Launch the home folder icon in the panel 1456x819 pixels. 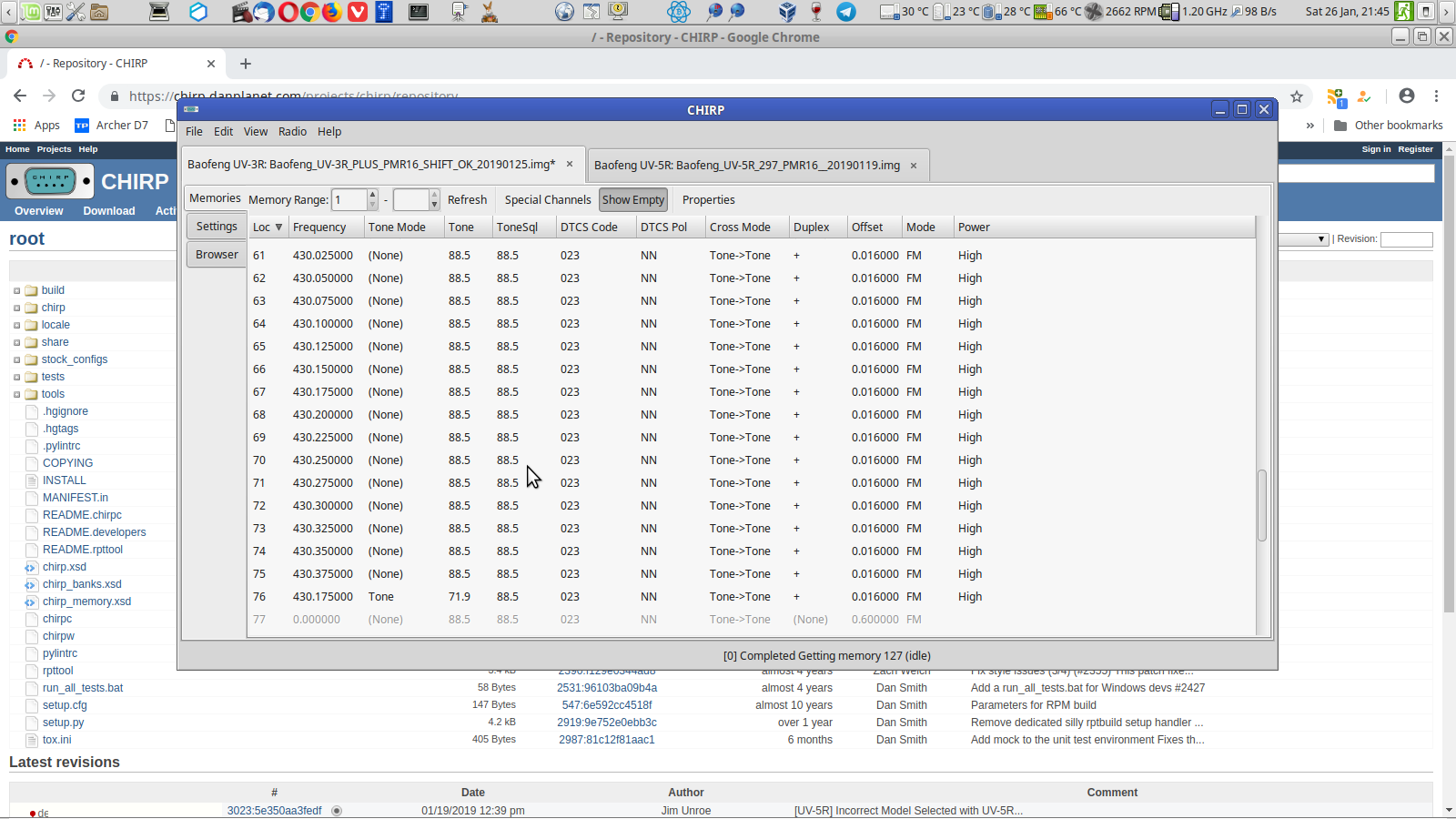(99, 12)
